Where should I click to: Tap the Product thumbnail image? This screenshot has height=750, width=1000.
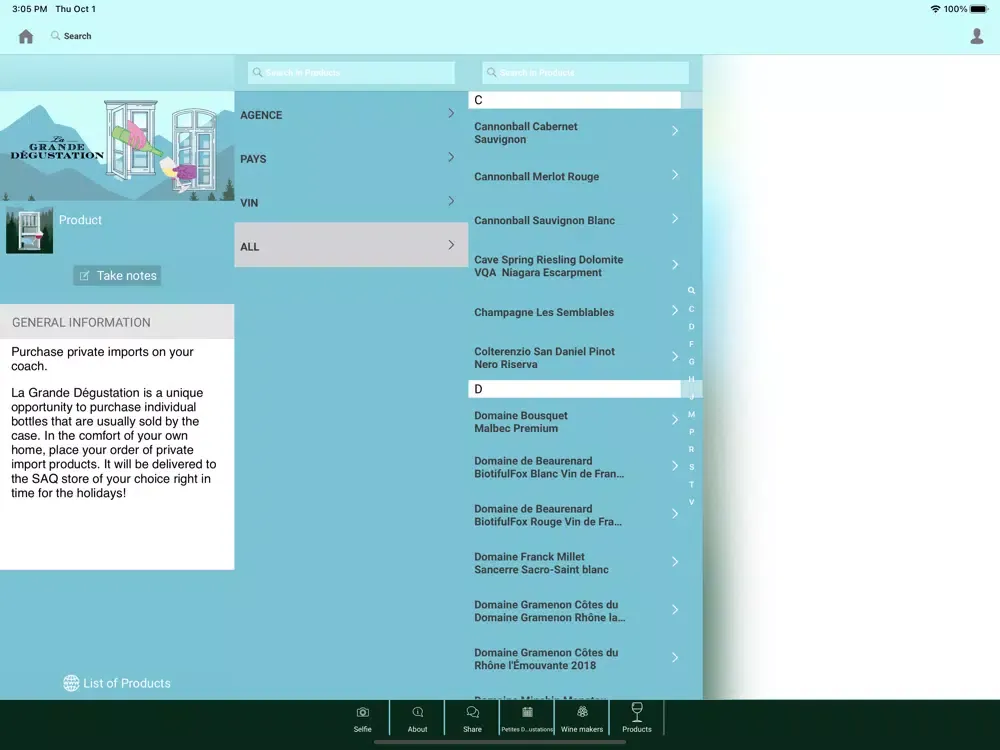click(29, 230)
